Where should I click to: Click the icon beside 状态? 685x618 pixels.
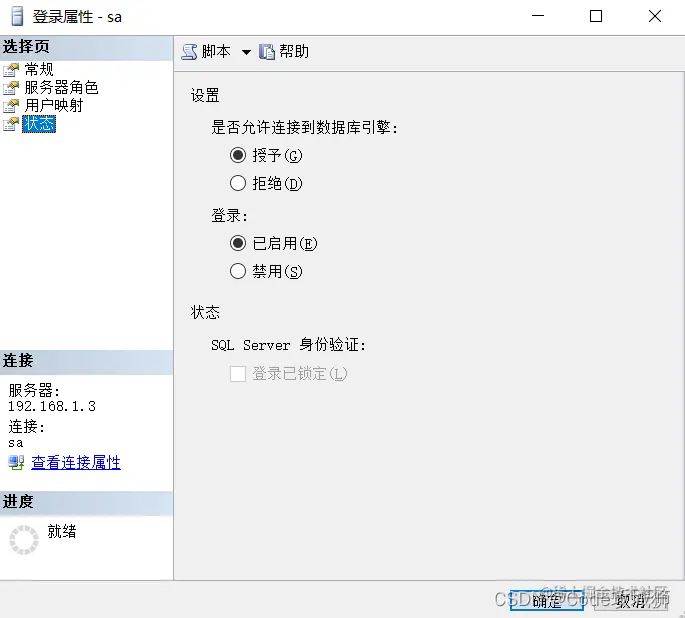coord(11,124)
